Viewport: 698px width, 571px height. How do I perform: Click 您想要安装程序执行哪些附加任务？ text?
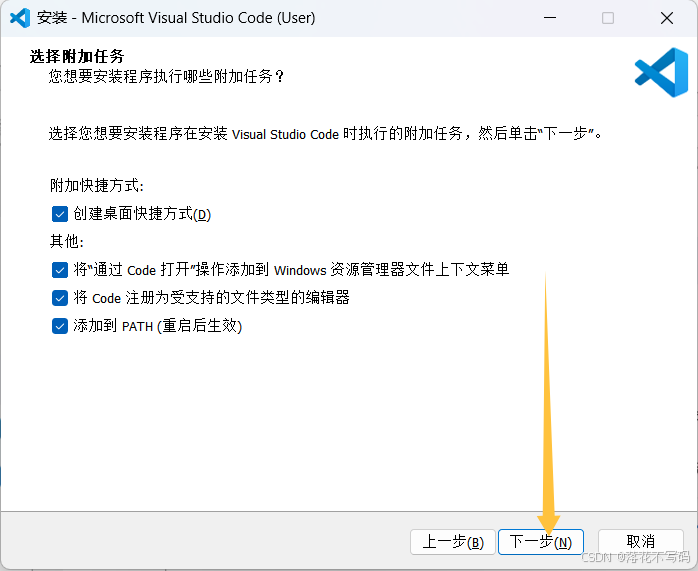pyautogui.click(x=166, y=77)
